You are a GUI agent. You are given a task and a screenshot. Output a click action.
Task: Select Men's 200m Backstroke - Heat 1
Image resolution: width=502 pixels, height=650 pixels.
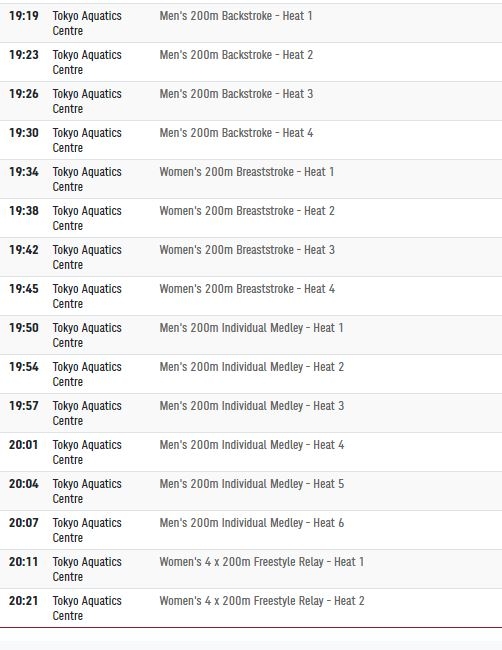point(236,16)
